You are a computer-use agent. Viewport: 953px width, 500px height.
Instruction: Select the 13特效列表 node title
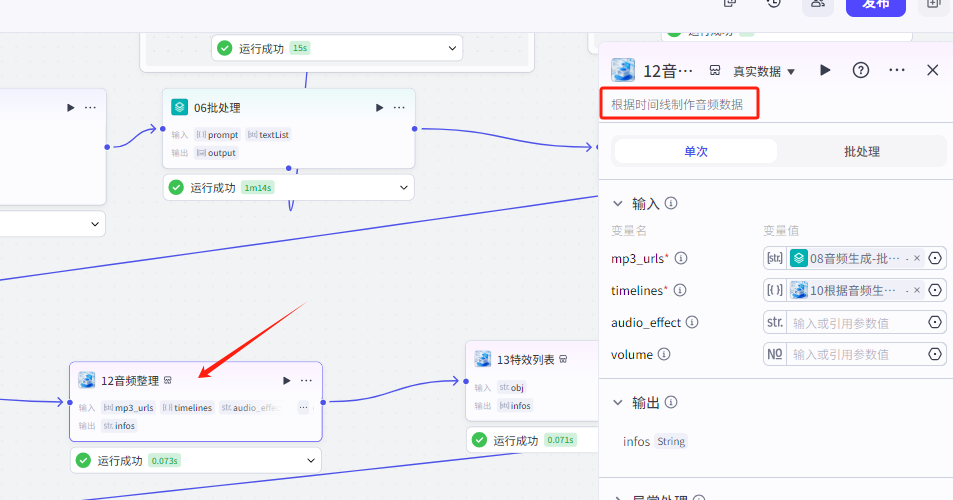coord(525,360)
